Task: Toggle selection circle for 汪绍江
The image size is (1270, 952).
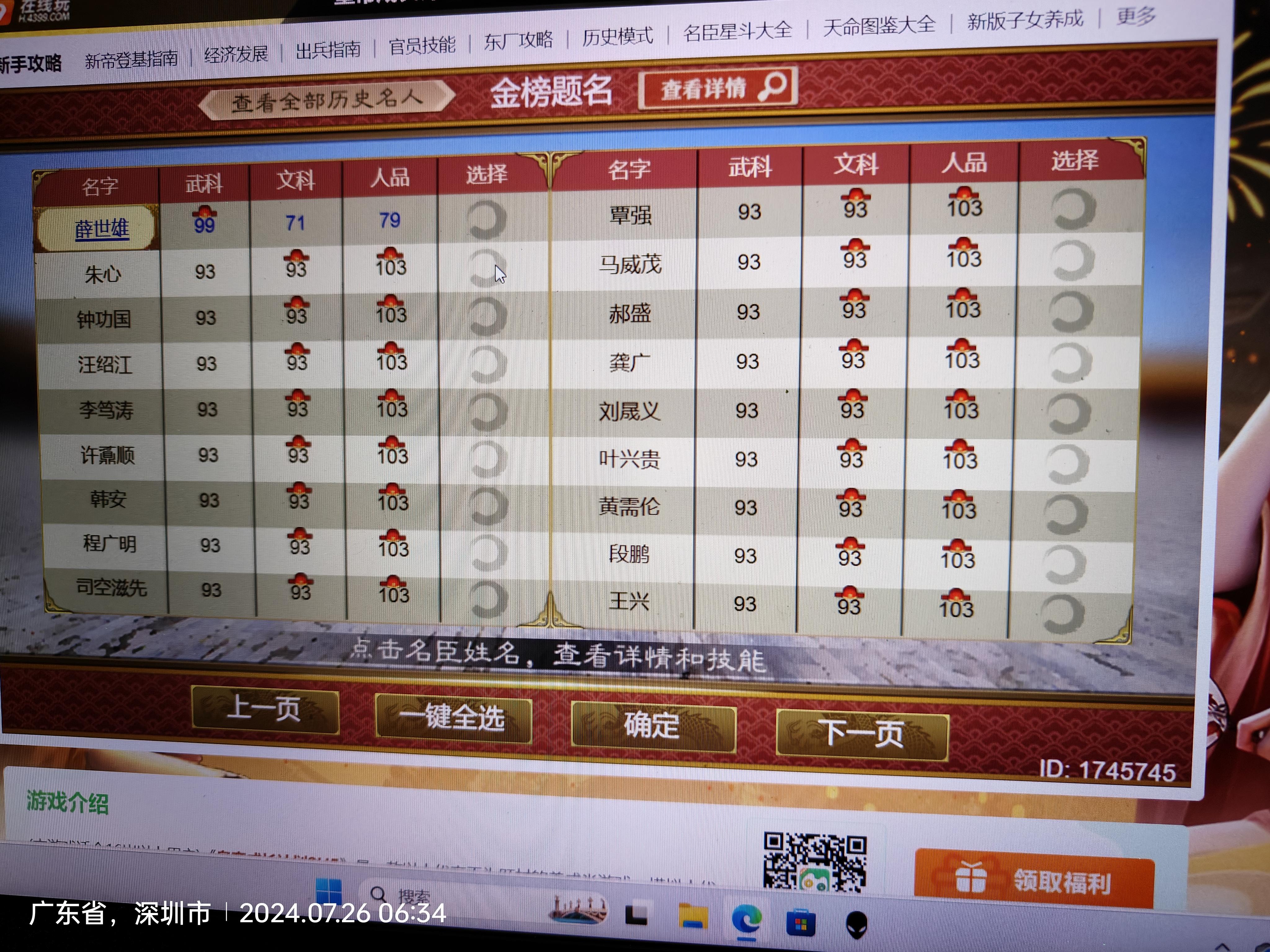Action: (489, 364)
